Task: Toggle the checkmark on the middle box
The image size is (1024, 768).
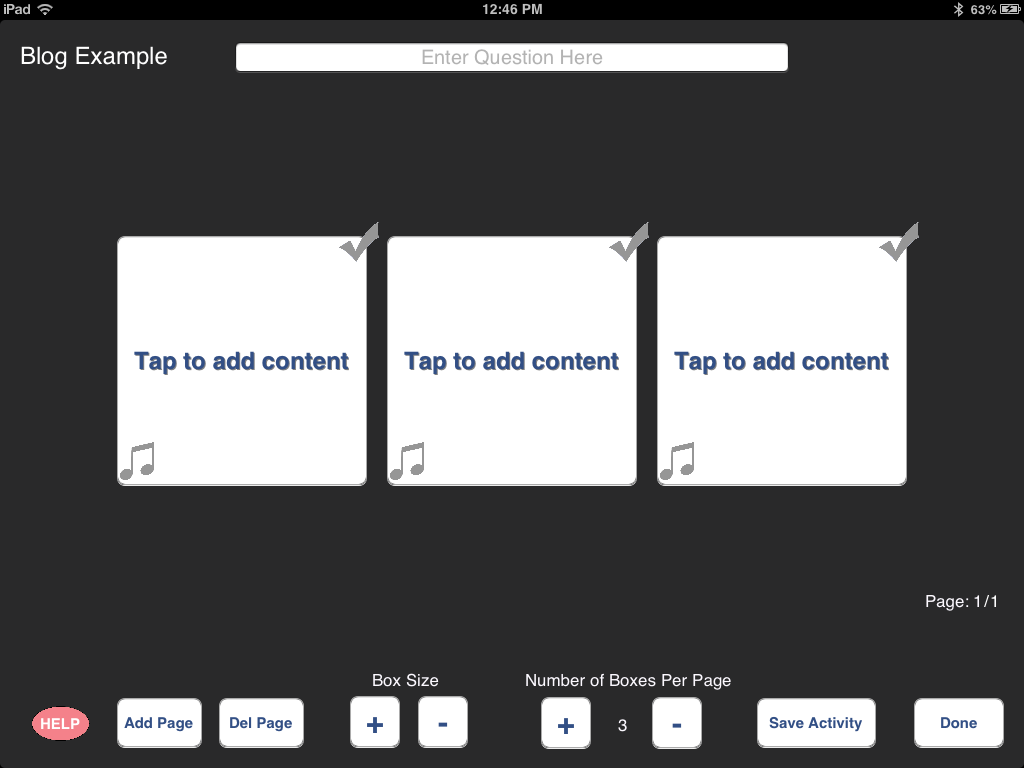Action: pyautogui.click(x=629, y=242)
